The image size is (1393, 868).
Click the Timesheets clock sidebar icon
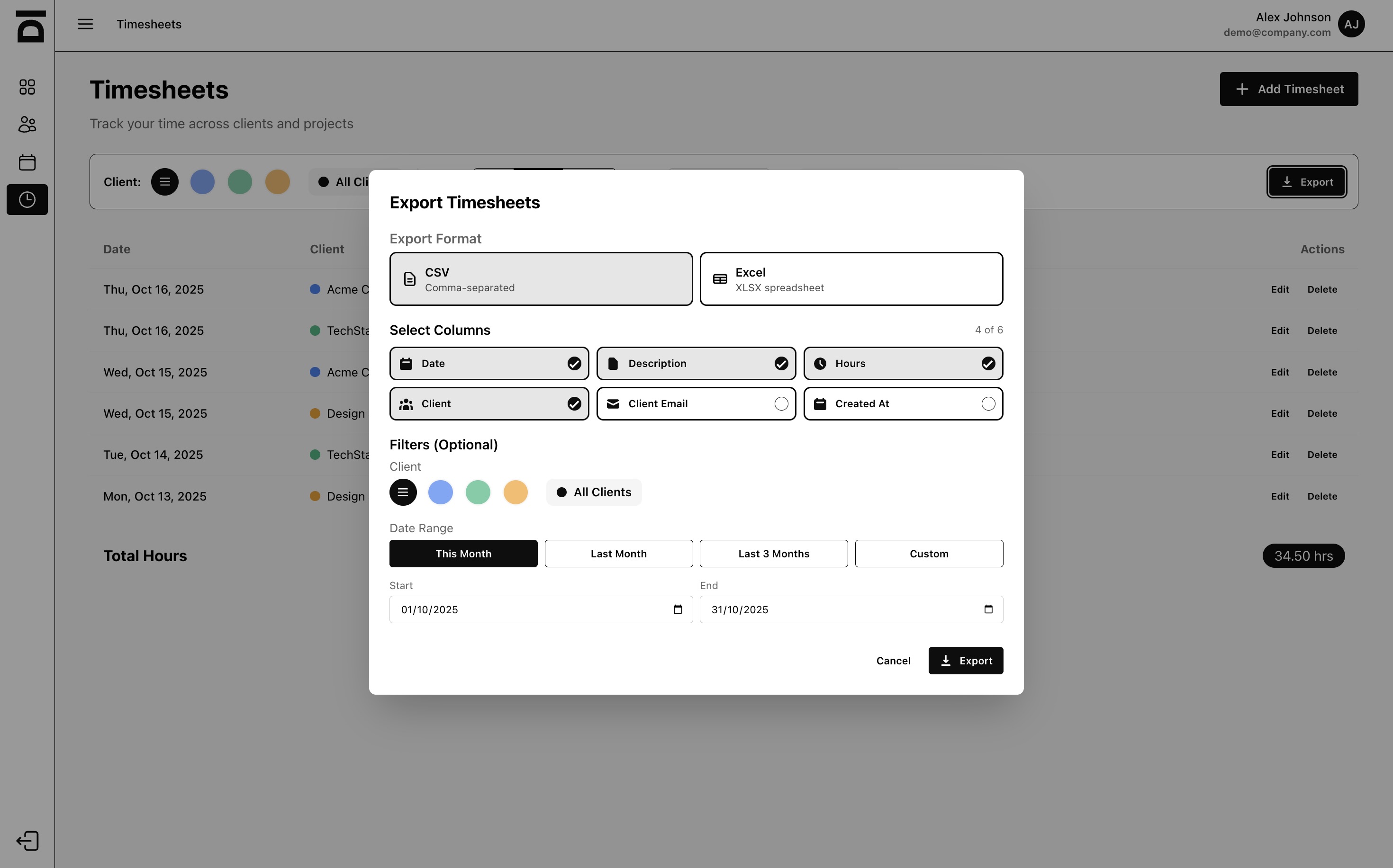click(x=27, y=200)
